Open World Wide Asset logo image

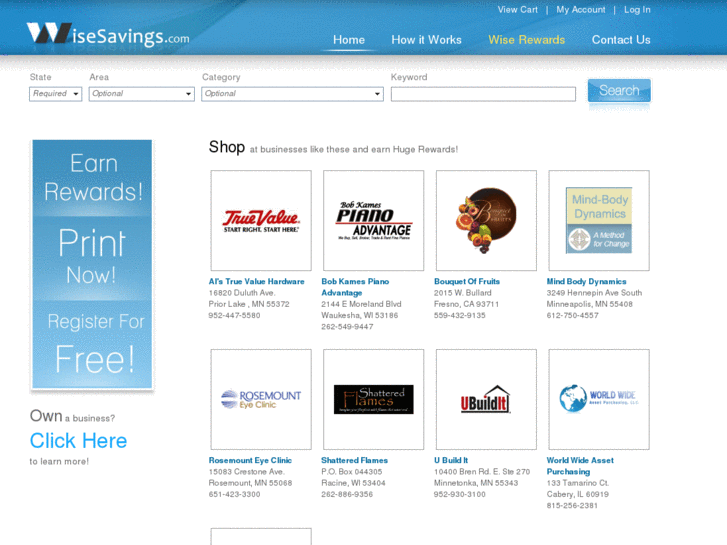click(x=599, y=399)
